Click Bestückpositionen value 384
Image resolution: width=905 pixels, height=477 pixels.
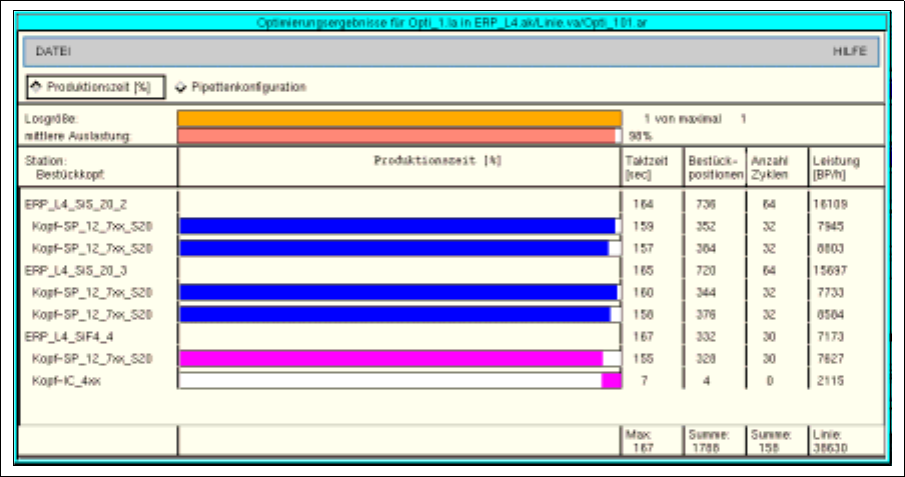(705, 248)
